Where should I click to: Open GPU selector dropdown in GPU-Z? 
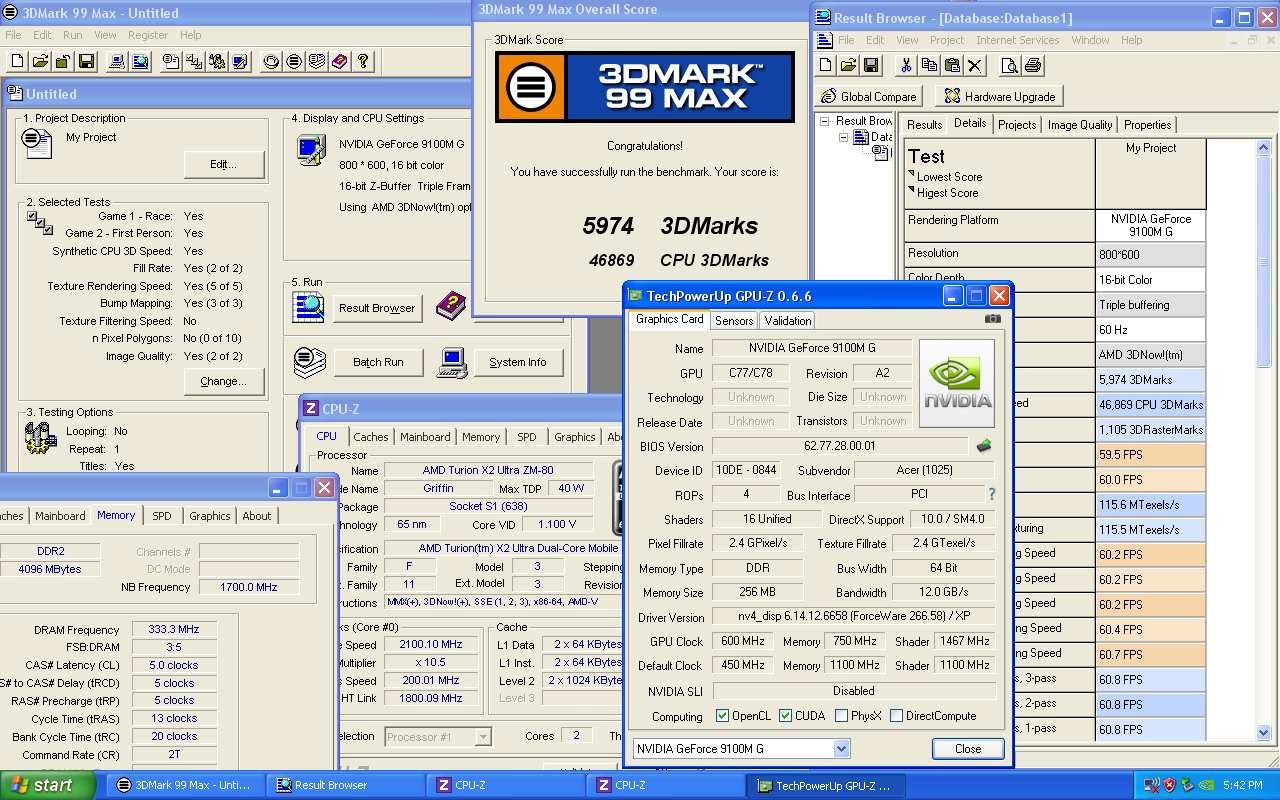[841, 748]
